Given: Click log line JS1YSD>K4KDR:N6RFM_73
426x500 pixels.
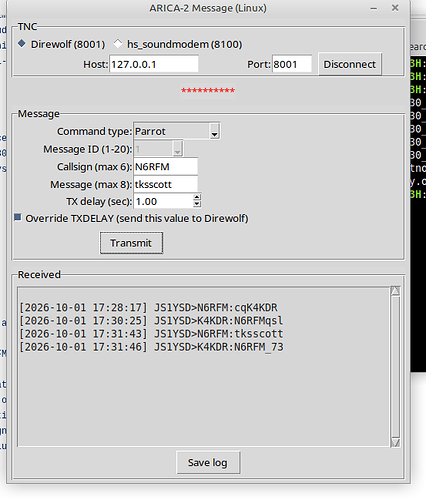Looking at the screenshot, I should (151, 347).
